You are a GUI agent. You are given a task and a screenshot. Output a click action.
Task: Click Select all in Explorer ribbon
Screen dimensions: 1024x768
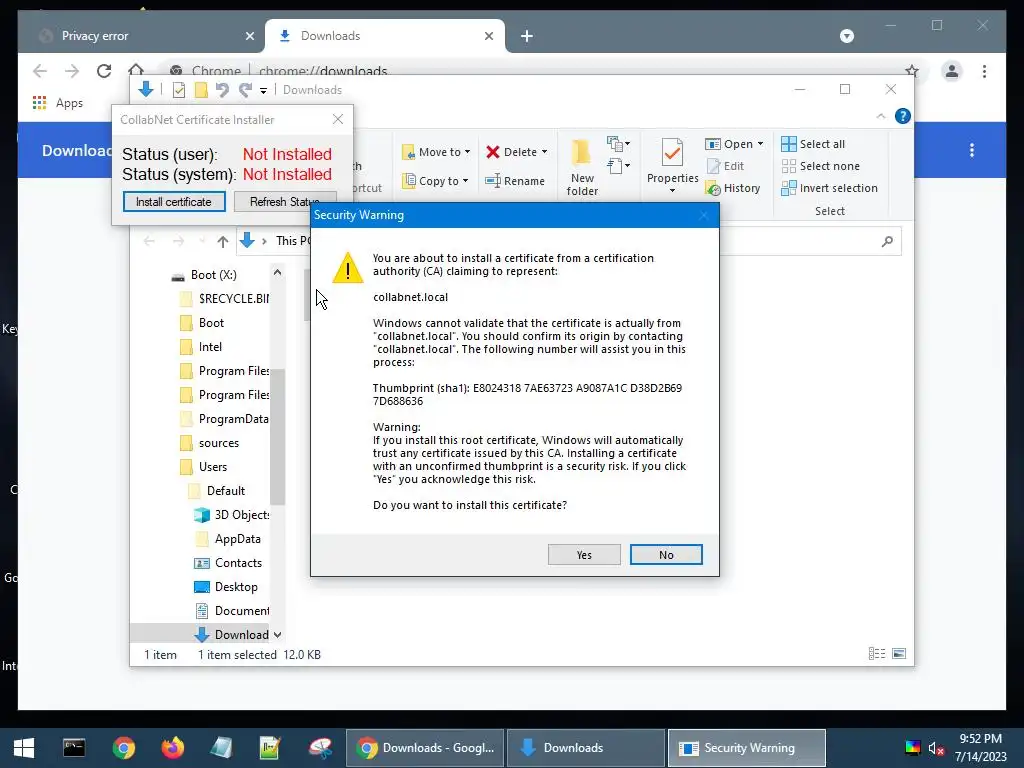(813, 144)
